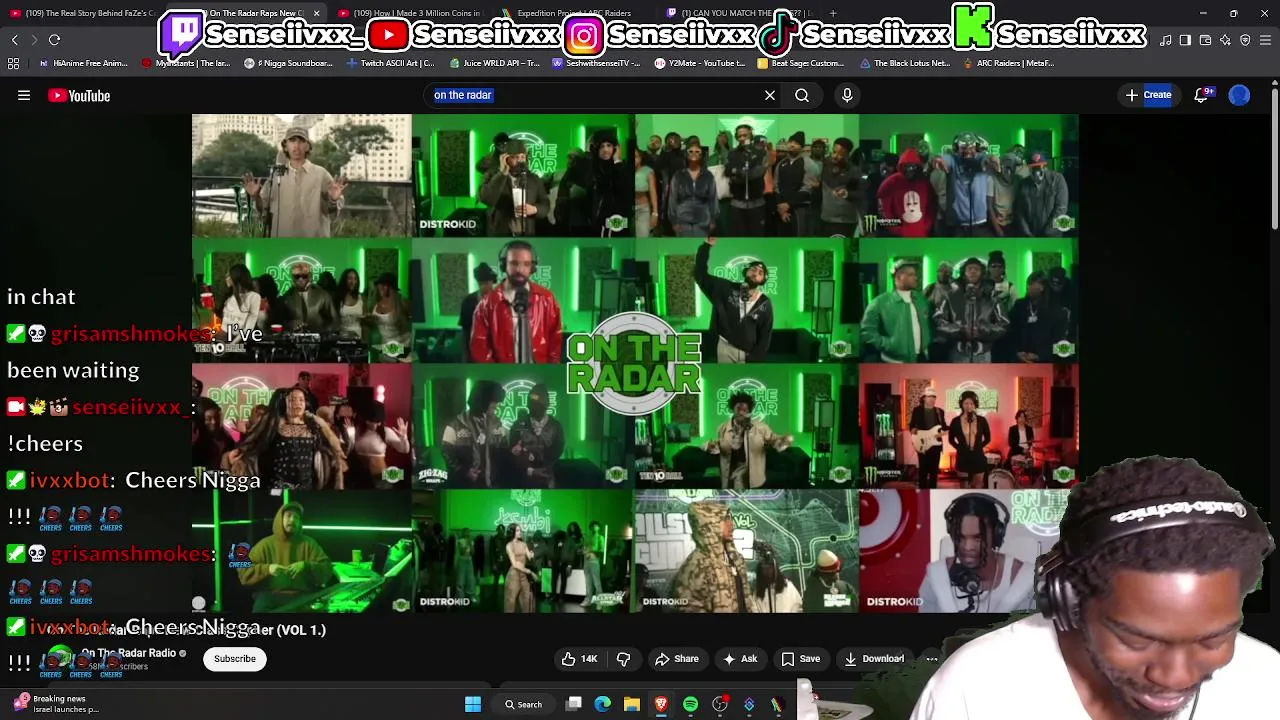Viewport: 1280px width, 720px height.
Task: Open Spotify from the taskbar
Action: click(690, 705)
